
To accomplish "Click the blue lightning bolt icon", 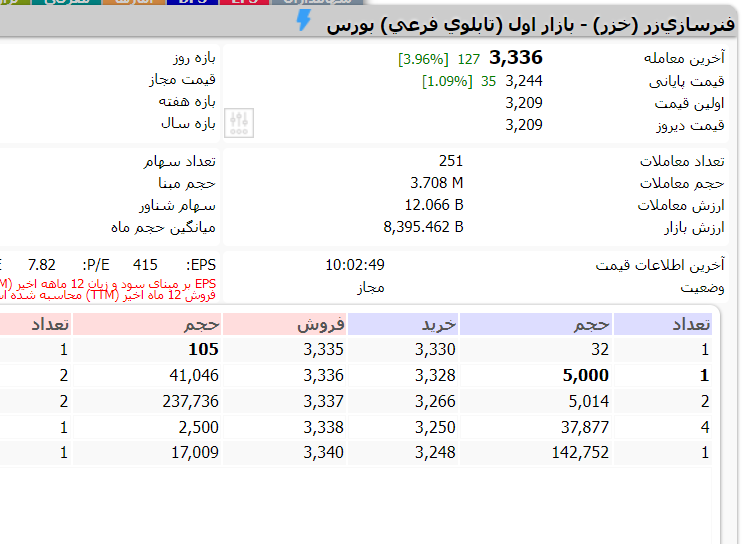I will (304, 21).
